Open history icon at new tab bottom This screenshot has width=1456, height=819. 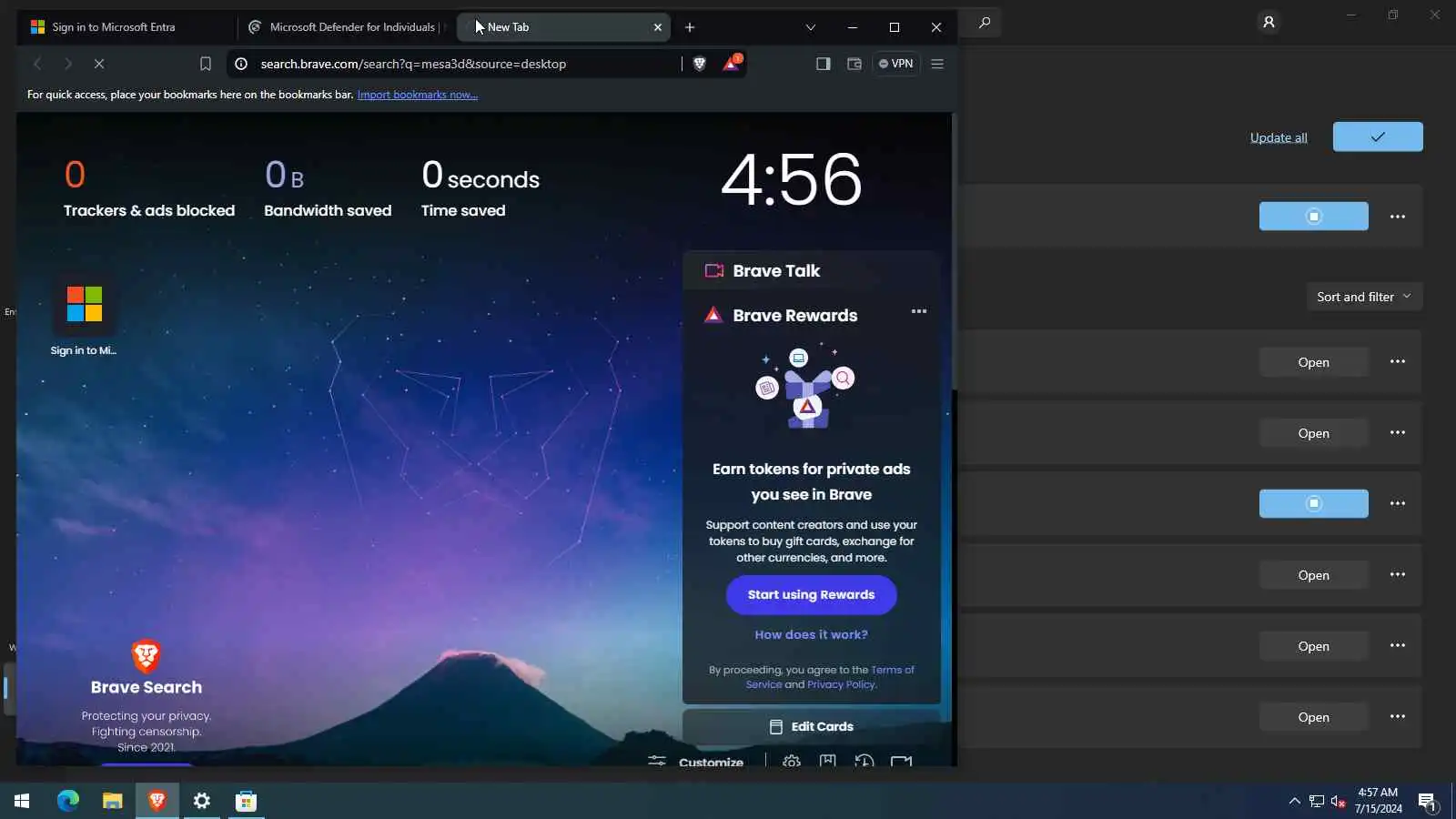[x=864, y=761]
